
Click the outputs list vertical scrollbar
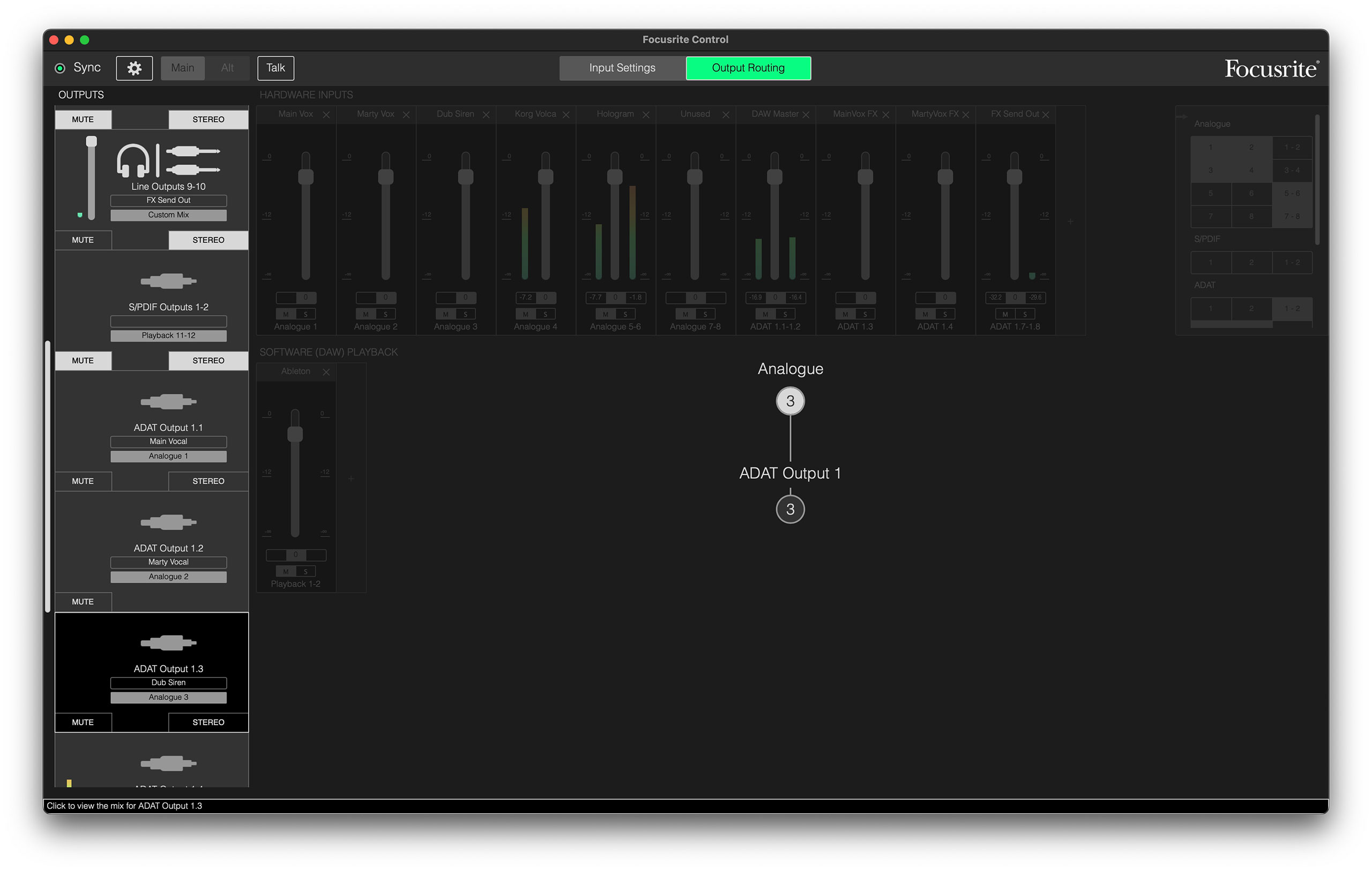[x=48, y=476]
